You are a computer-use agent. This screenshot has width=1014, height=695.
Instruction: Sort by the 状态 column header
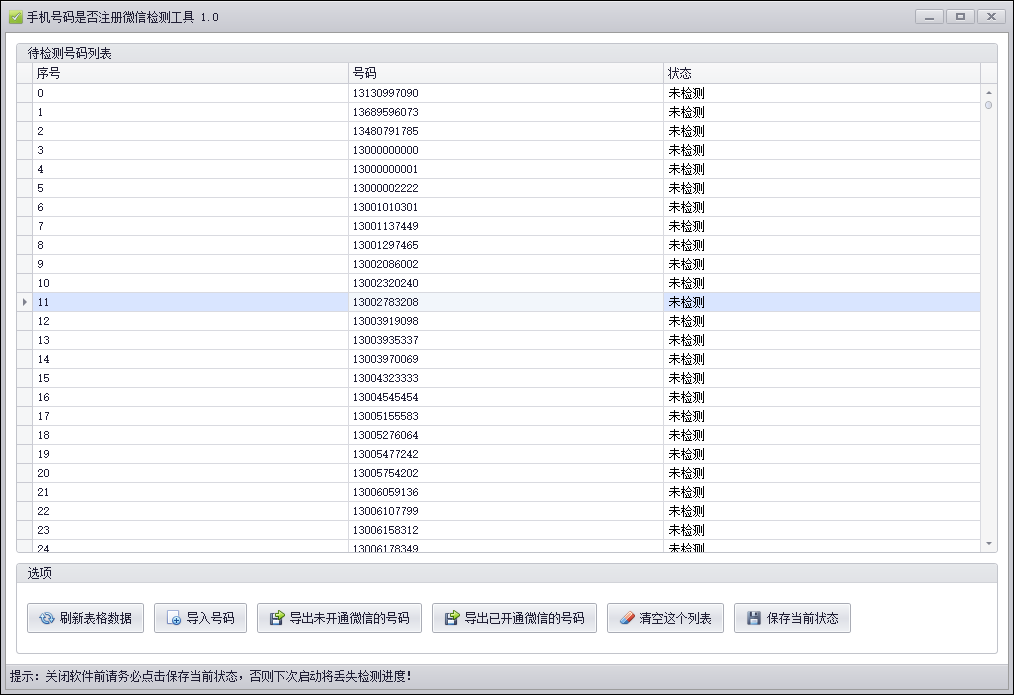pos(822,73)
